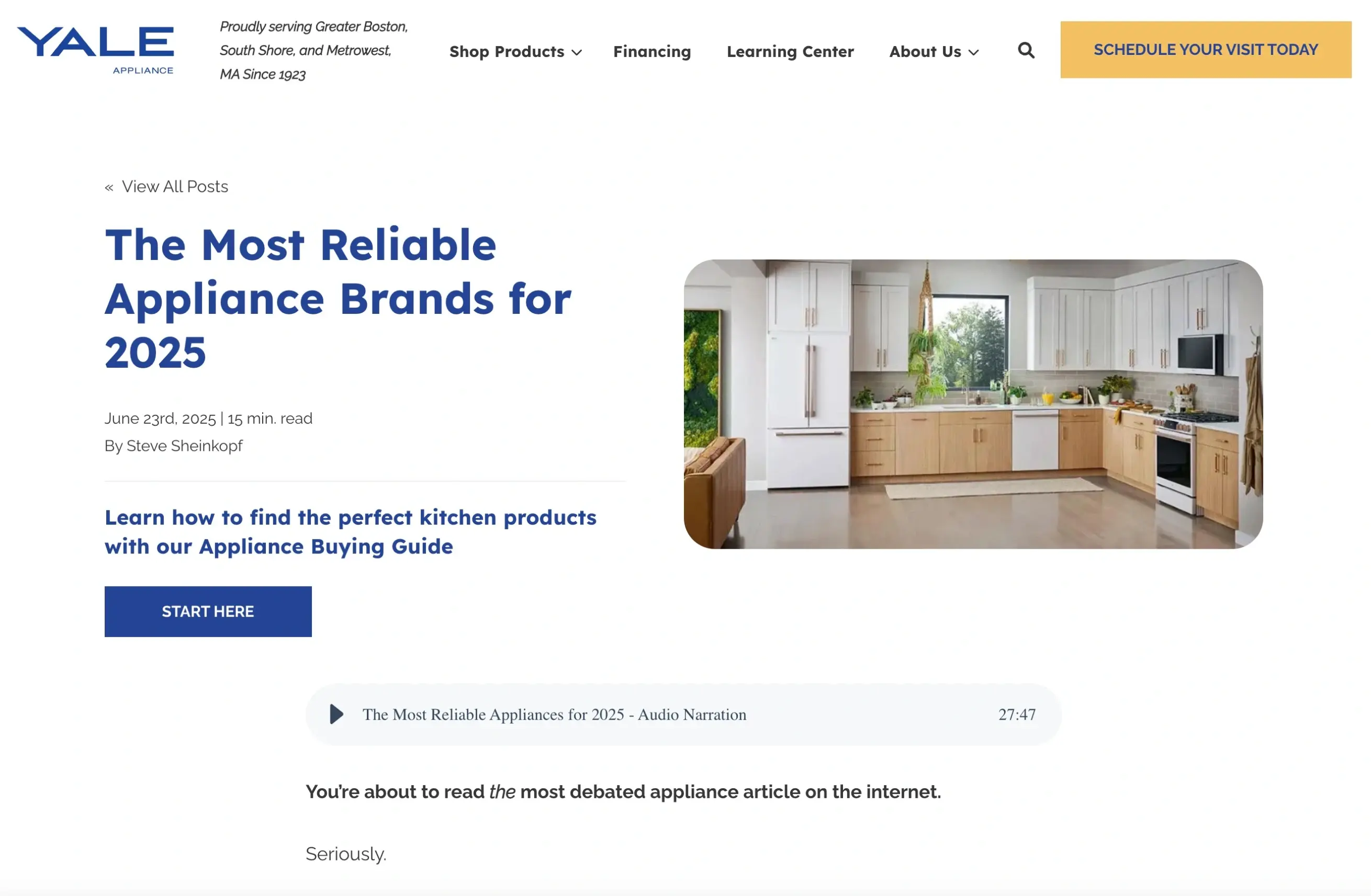Click the double-arrow back icon

(109, 187)
